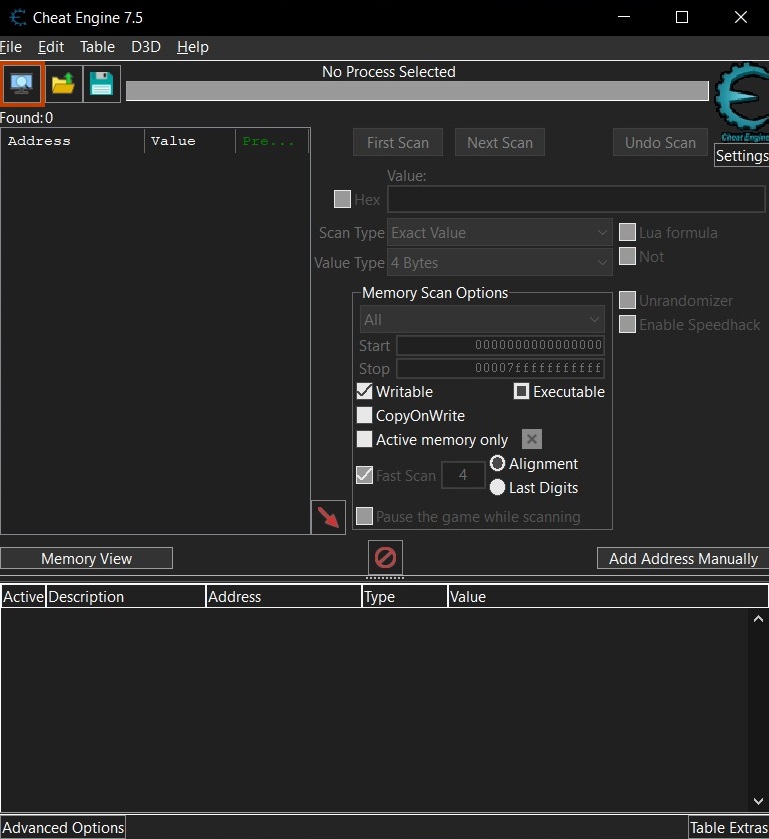Image resolution: width=769 pixels, height=839 pixels.
Task: Open Memory View
Action: (x=87, y=558)
